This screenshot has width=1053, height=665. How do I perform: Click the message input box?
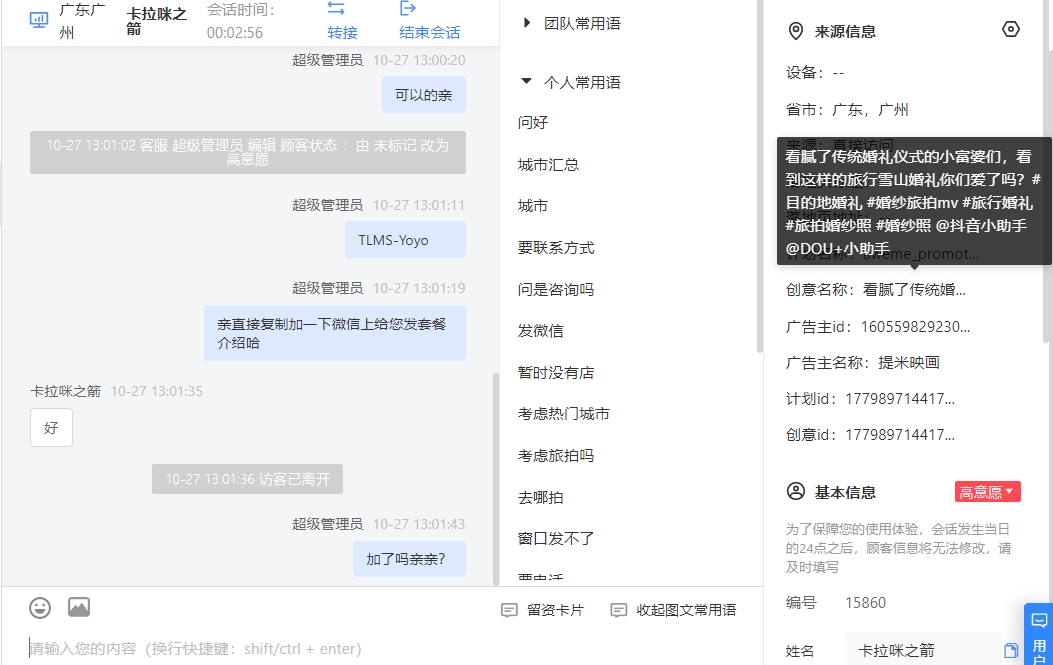click(x=383, y=648)
